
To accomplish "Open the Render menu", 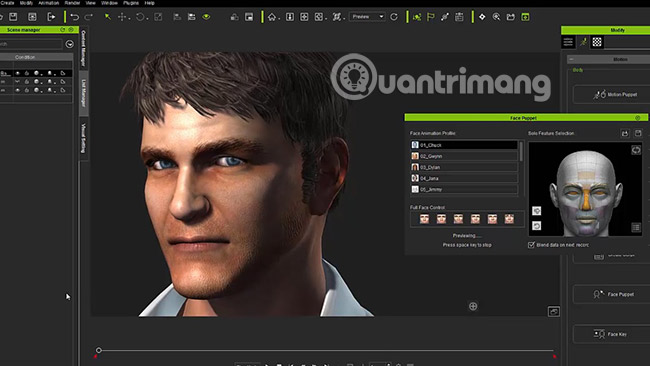I will [x=72, y=3].
